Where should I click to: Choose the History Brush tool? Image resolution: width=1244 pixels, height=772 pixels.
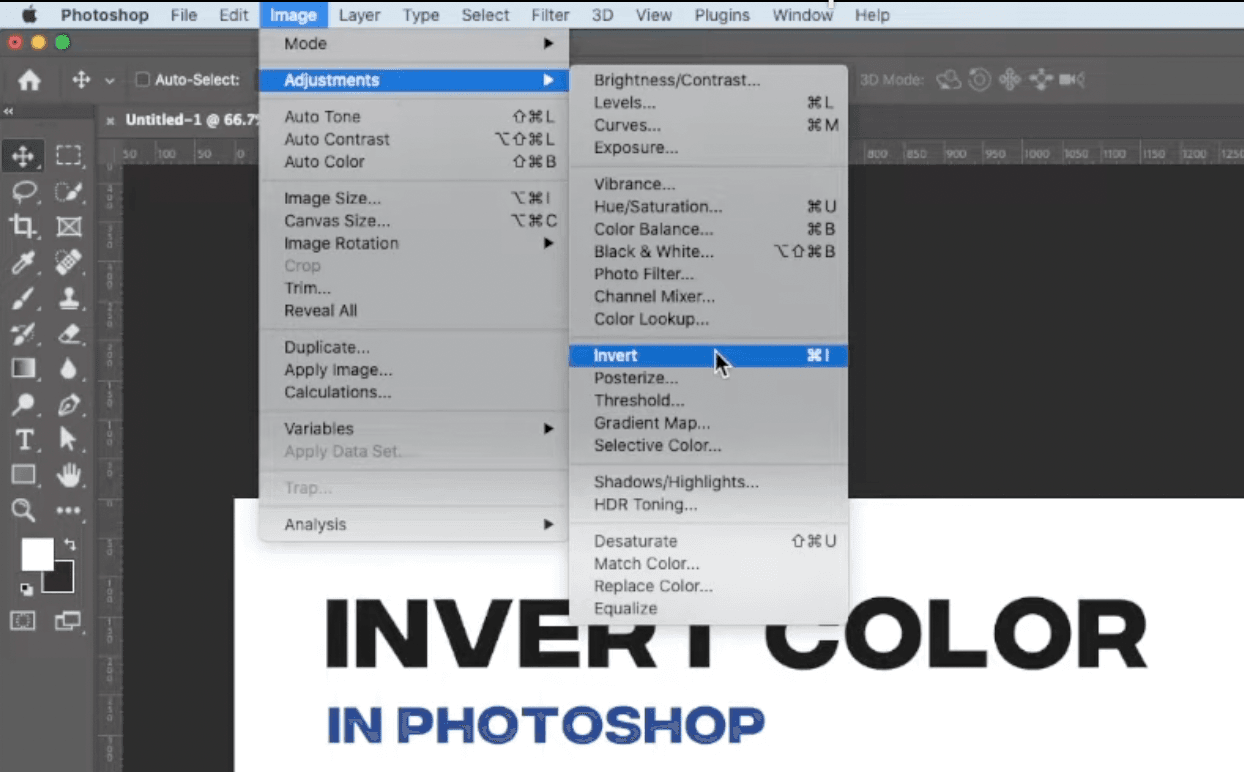(x=22, y=334)
